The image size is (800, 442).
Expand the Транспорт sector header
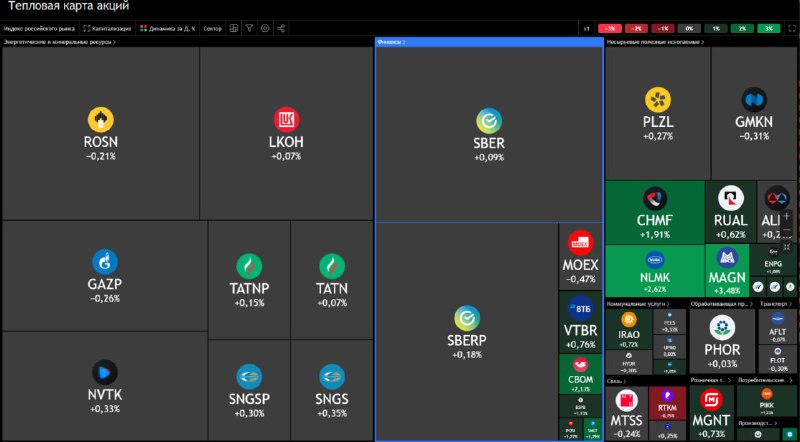pyautogui.click(x=777, y=304)
